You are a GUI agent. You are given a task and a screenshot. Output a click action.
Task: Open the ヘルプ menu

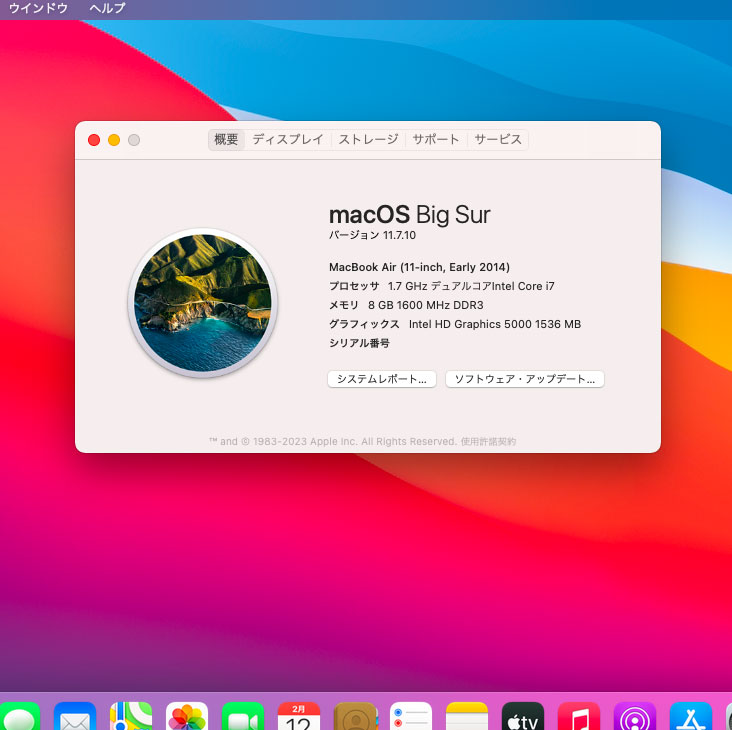point(107,8)
